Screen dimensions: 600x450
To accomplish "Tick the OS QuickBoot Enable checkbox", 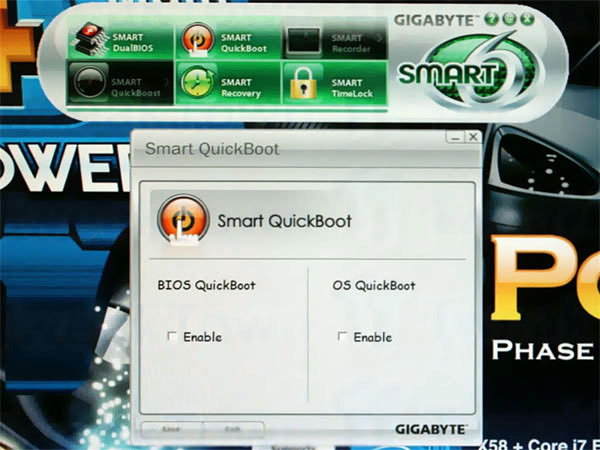I will coord(343,337).
